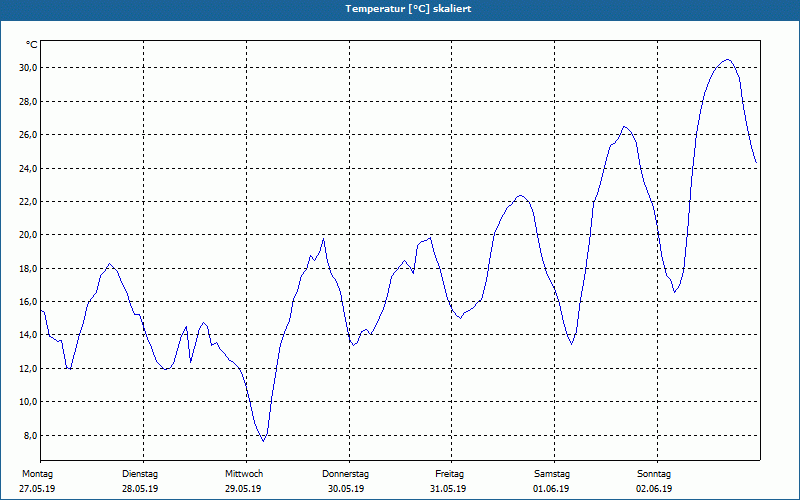Click the 10,0 y-axis label

tap(28, 402)
